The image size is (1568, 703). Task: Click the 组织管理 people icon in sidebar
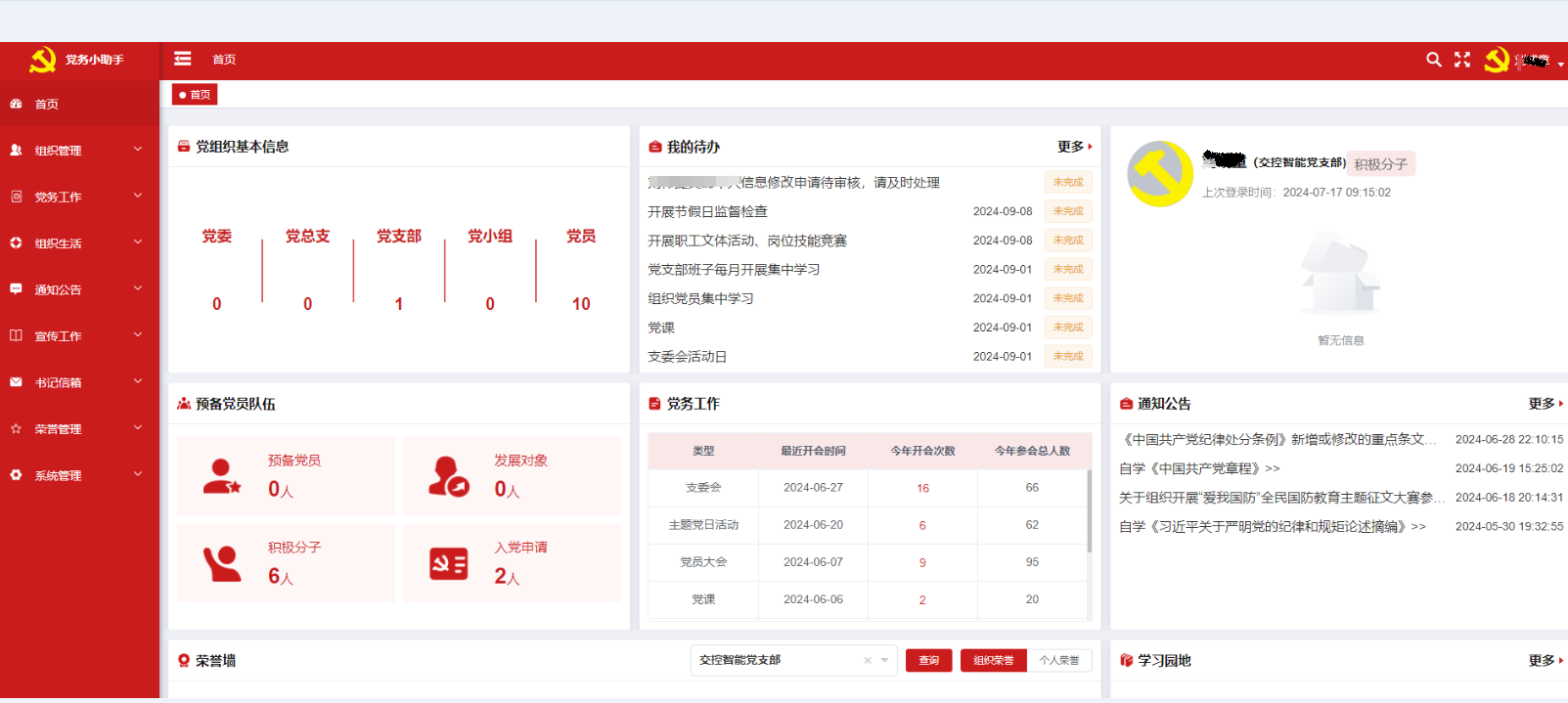[16, 150]
